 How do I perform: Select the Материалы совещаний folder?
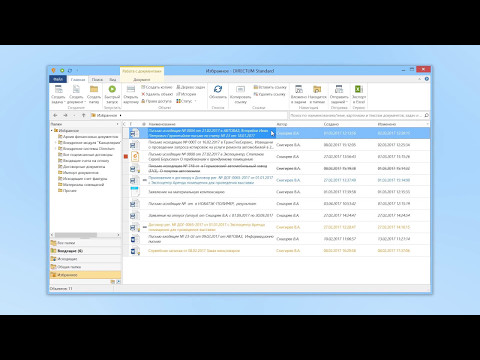point(81,184)
